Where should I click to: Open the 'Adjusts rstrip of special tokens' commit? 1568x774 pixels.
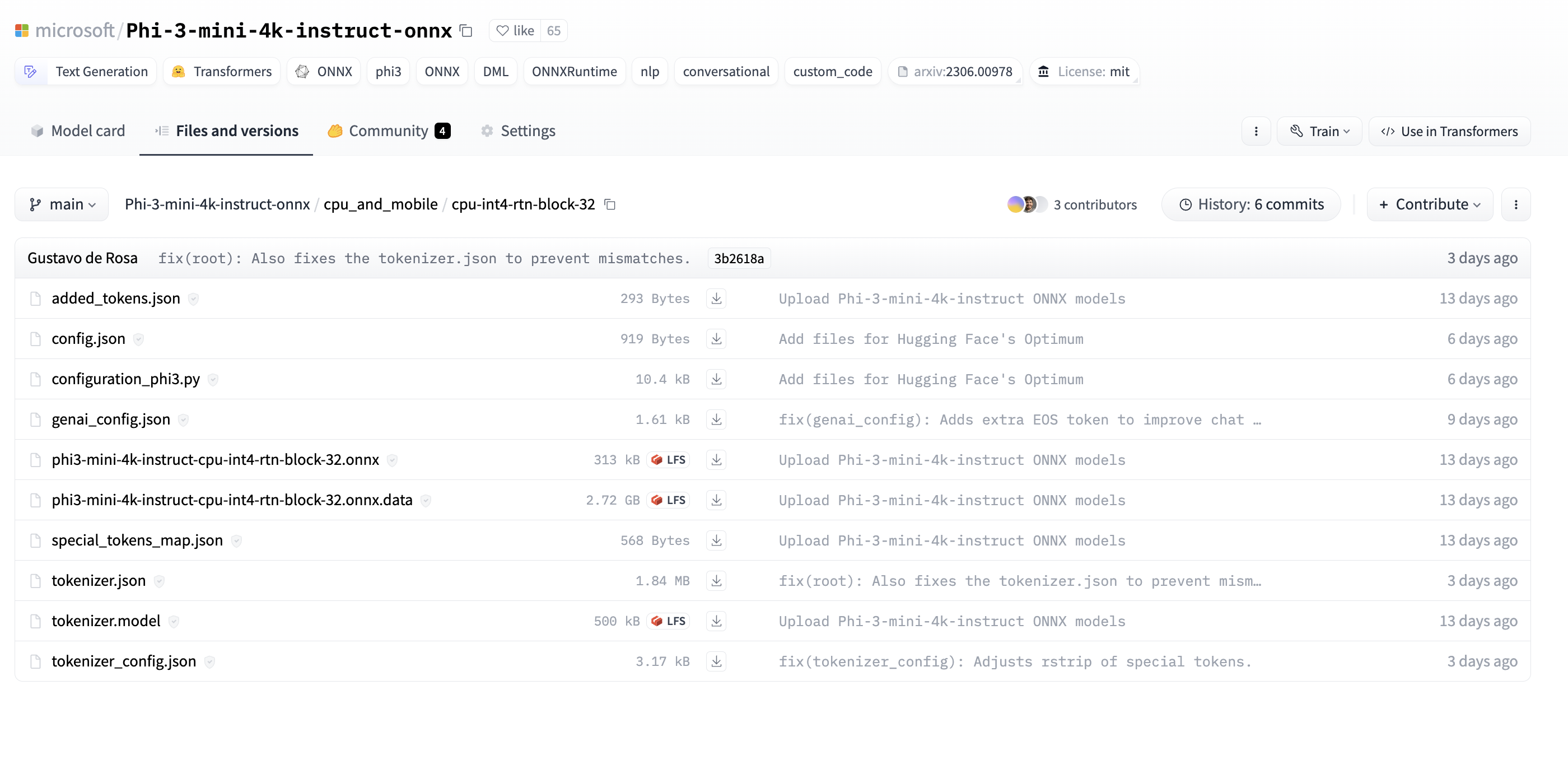(1015, 661)
